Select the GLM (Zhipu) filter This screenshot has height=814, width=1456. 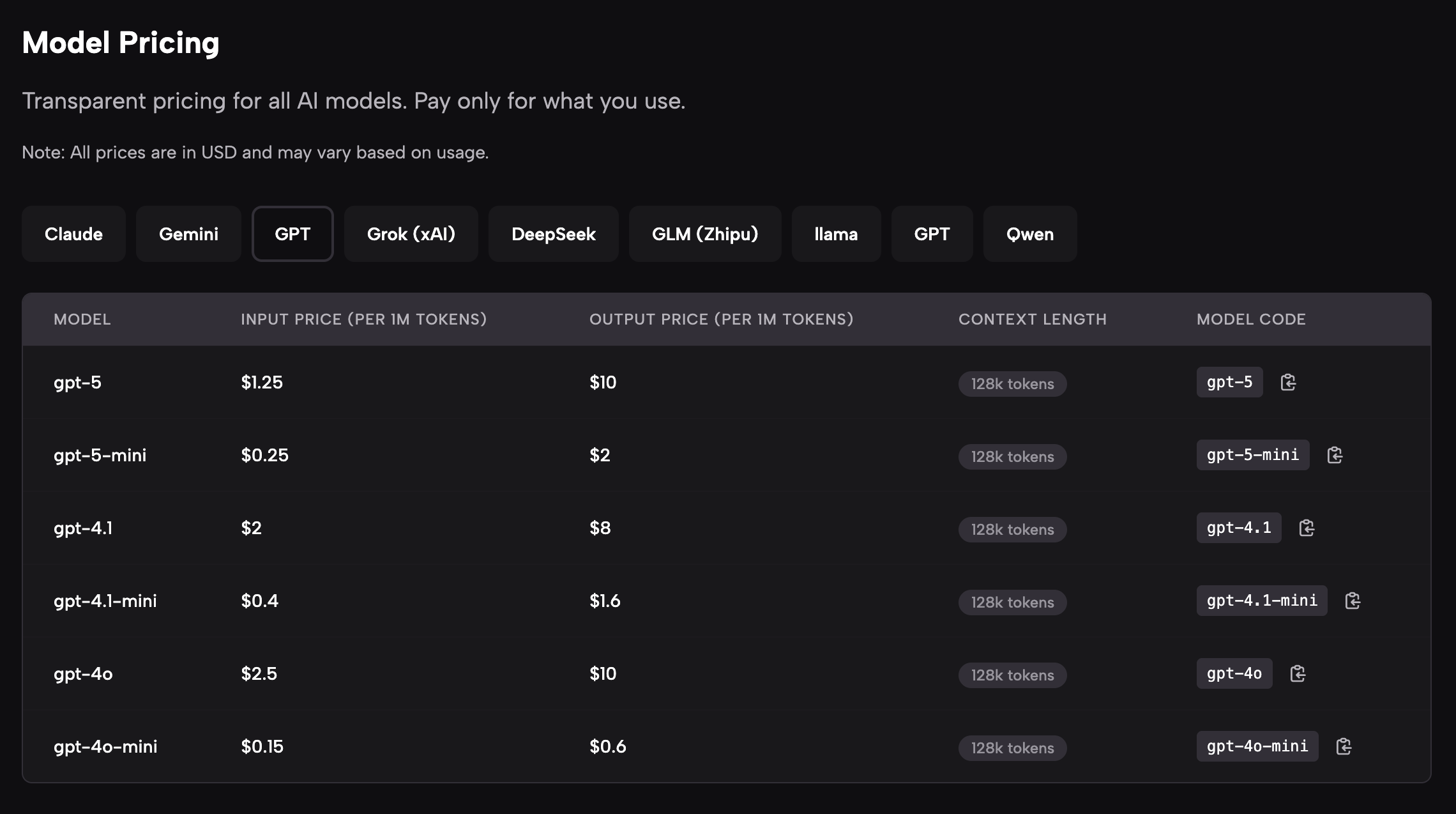pos(705,234)
